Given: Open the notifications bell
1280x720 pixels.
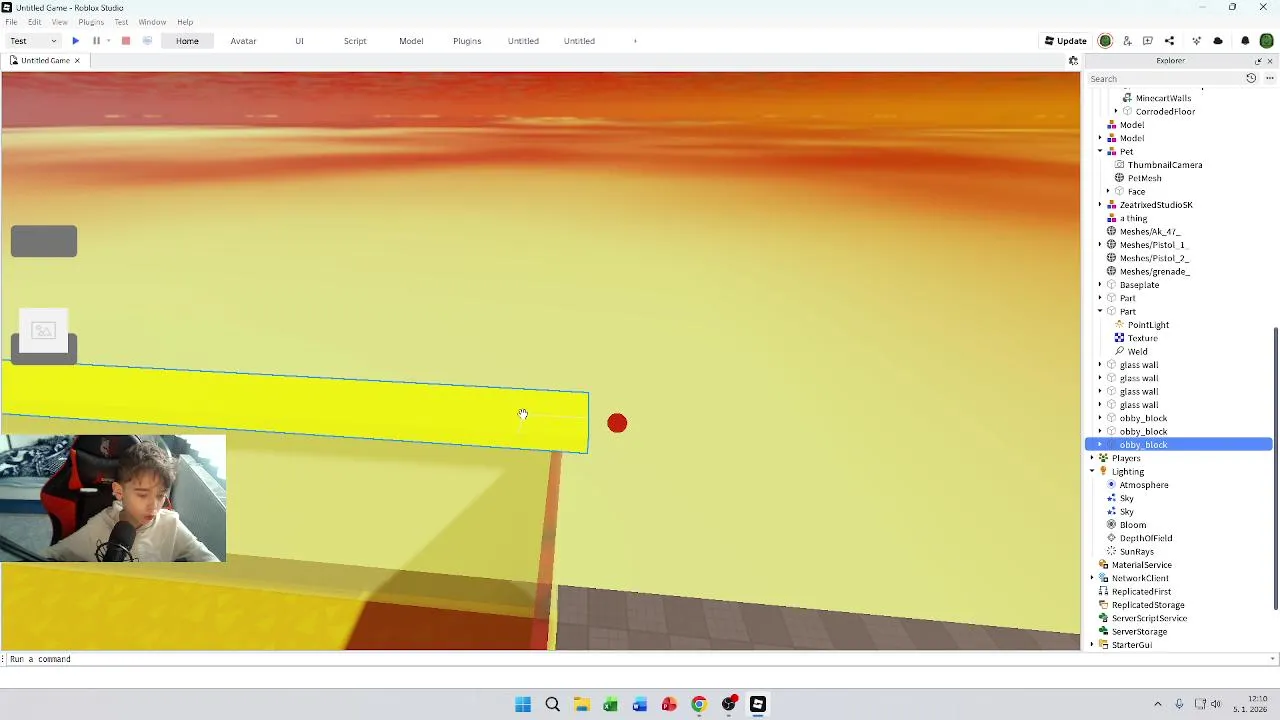Looking at the screenshot, I should pyautogui.click(x=1245, y=41).
